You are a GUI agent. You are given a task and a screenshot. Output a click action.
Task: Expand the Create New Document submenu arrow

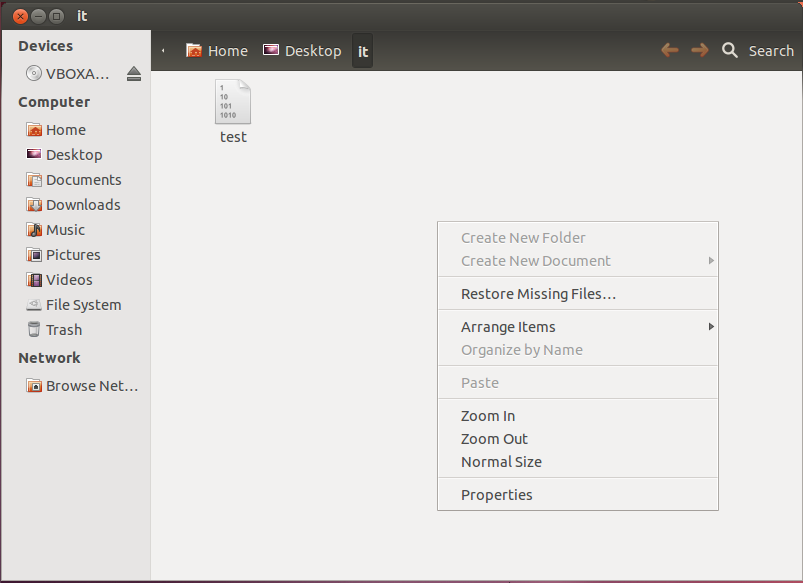click(x=711, y=261)
